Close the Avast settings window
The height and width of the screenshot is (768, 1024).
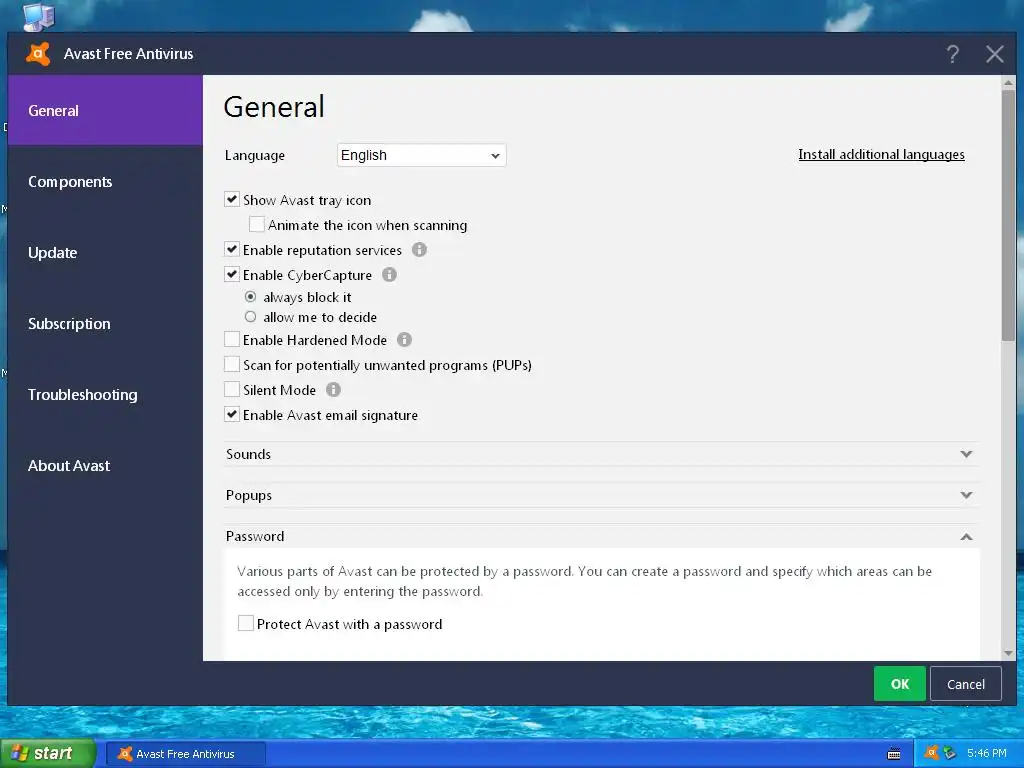[995, 54]
